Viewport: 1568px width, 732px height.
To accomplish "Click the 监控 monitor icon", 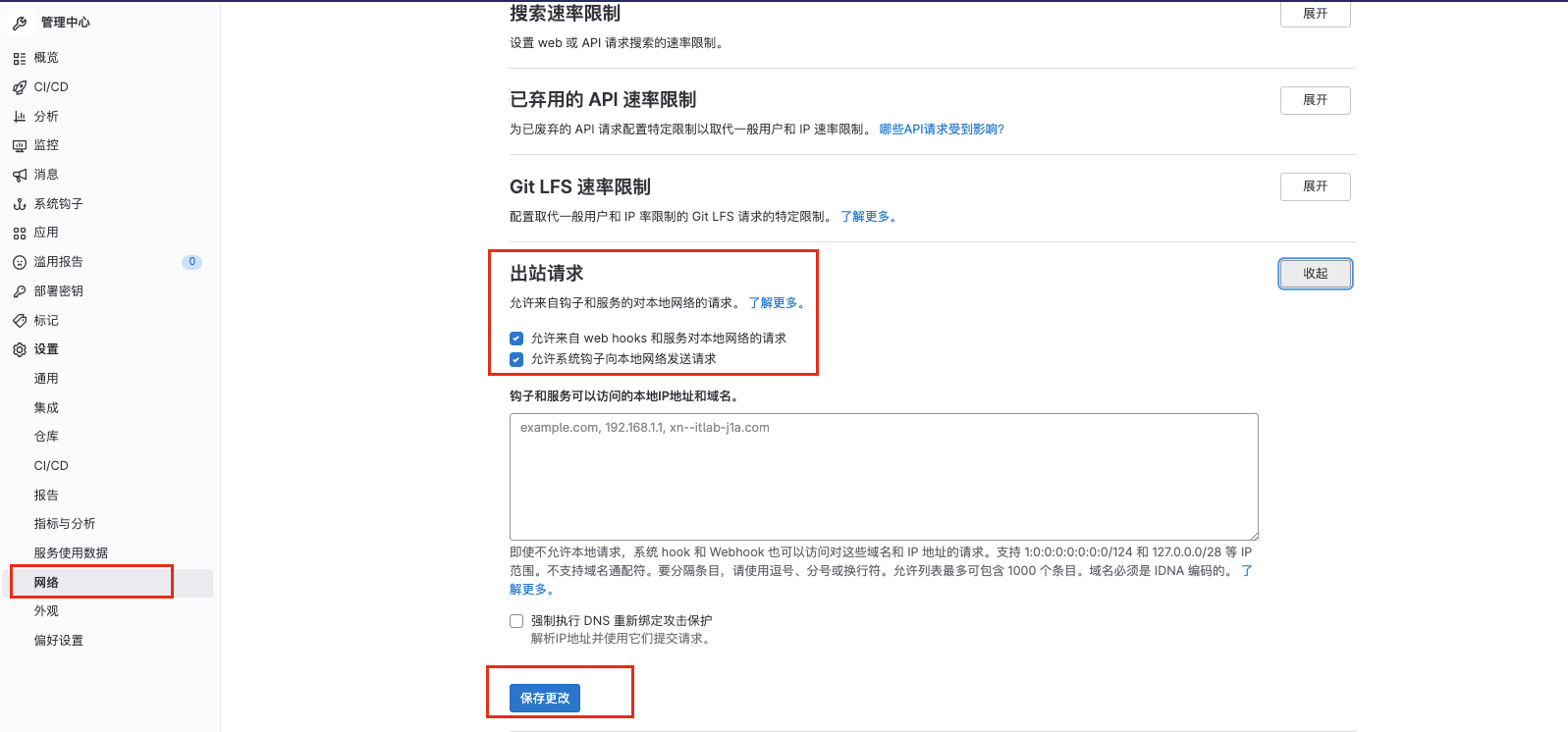I will 20,145.
